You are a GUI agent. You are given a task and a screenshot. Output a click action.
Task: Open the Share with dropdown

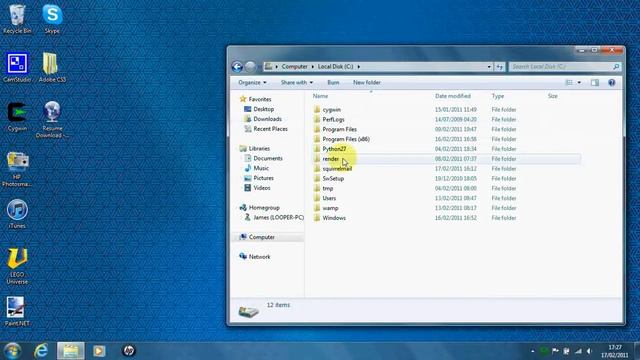297,82
